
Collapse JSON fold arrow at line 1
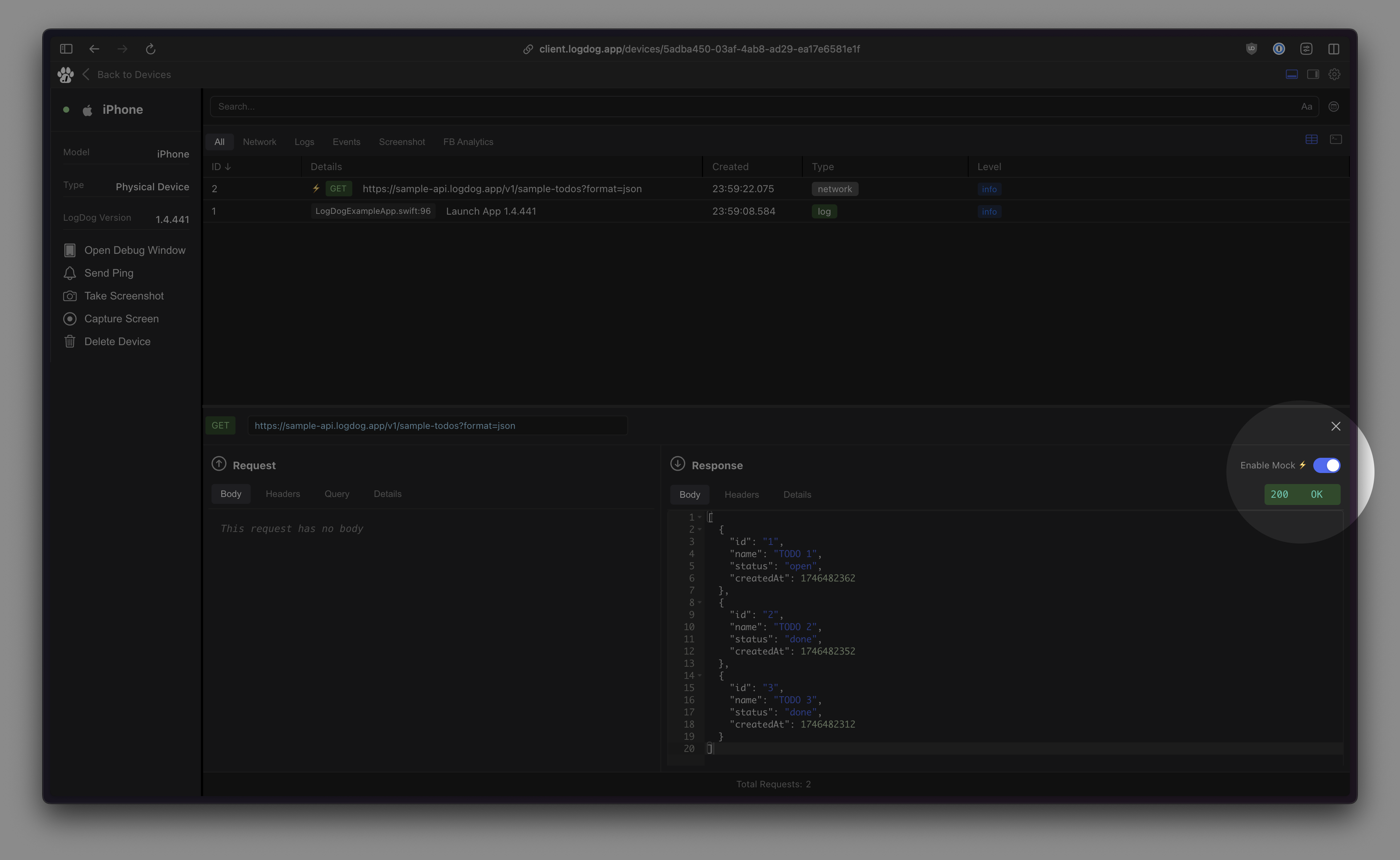700,517
